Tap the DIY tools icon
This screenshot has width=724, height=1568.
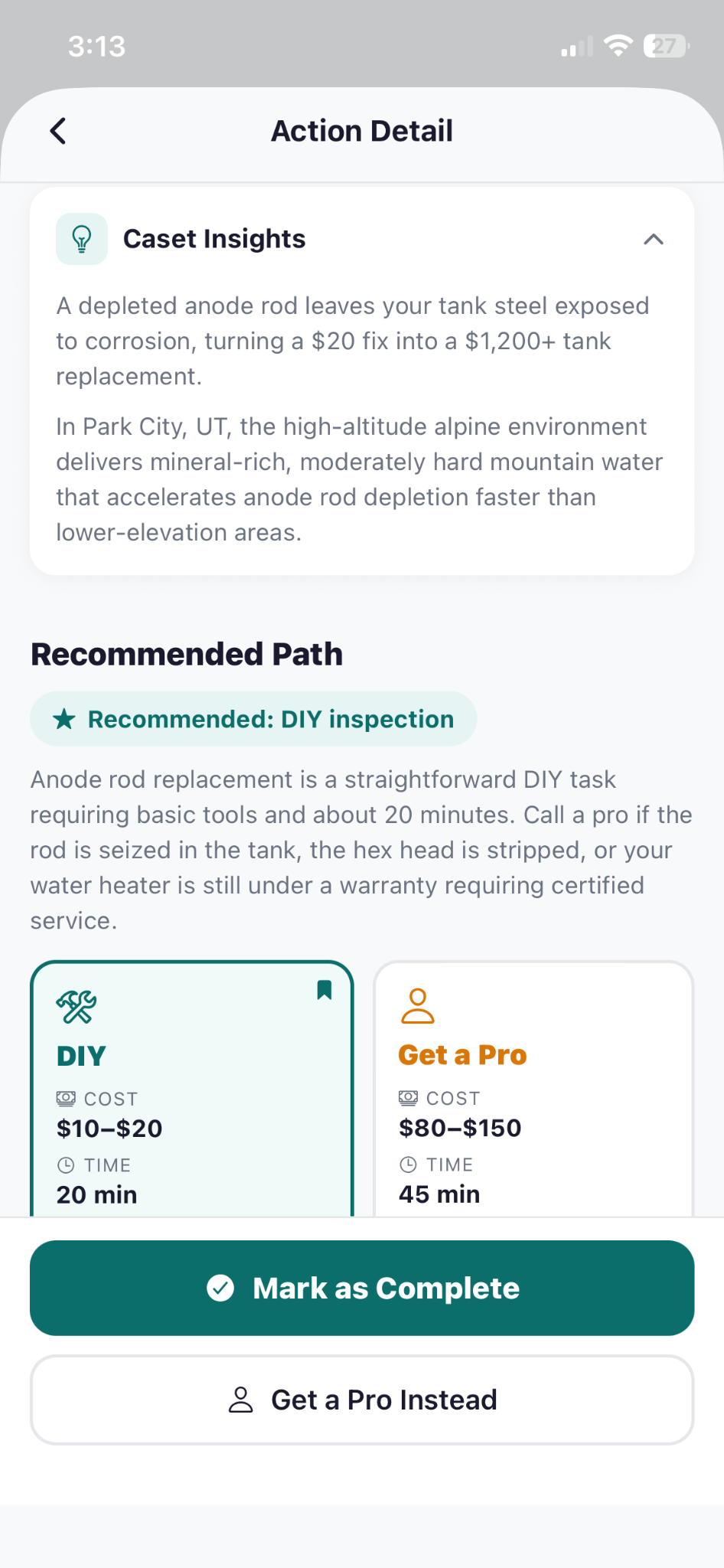point(77,1007)
